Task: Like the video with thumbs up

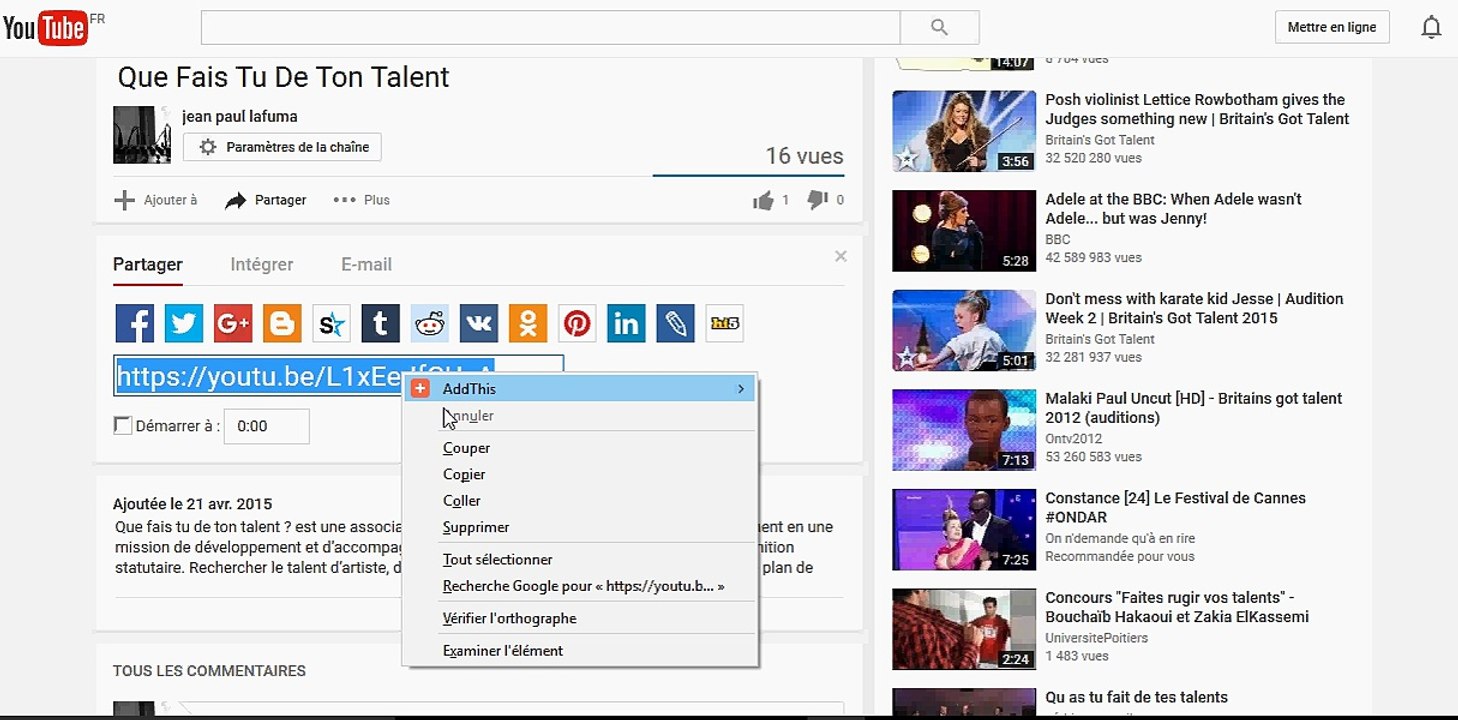Action: pos(764,200)
